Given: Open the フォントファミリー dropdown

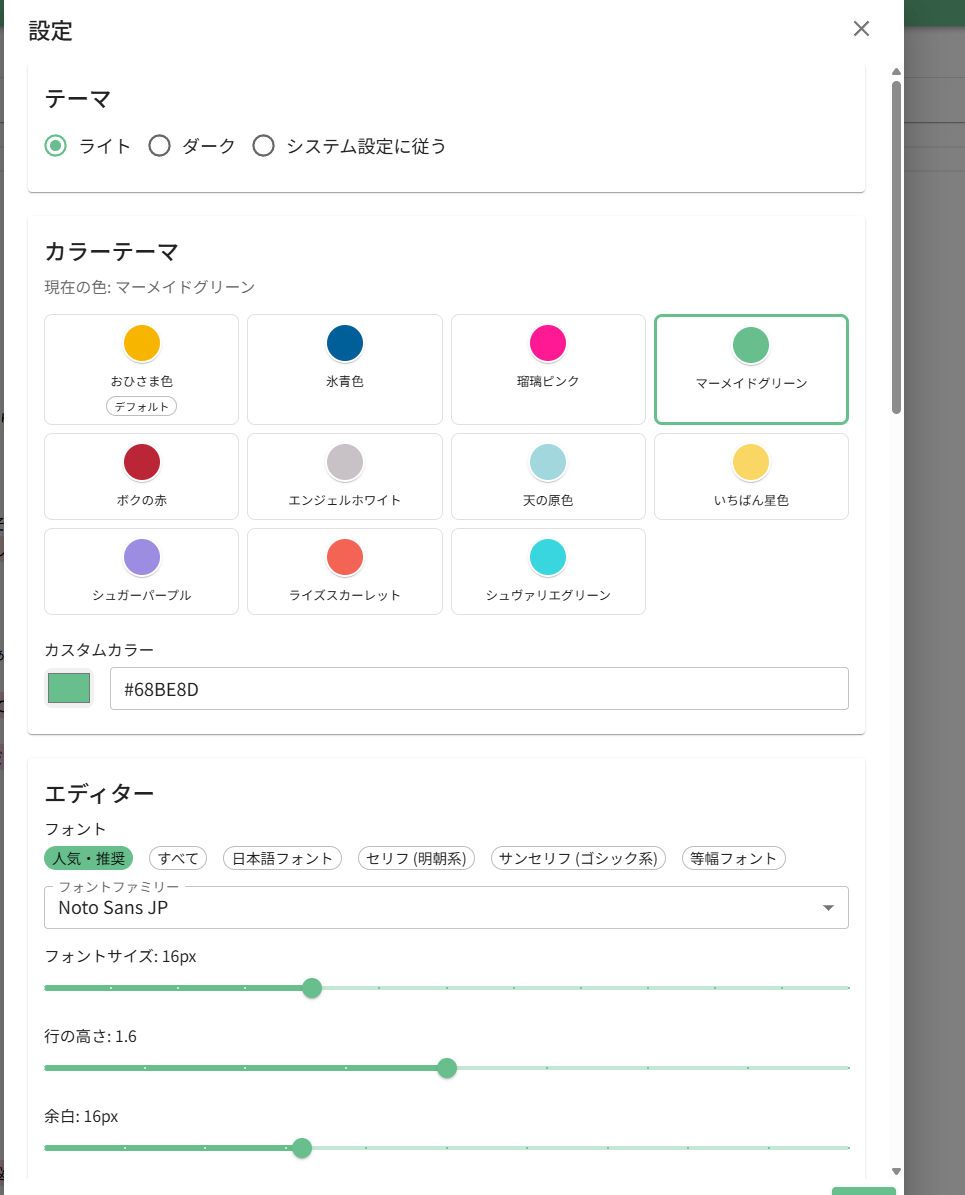Looking at the screenshot, I should [x=446, y=908].
